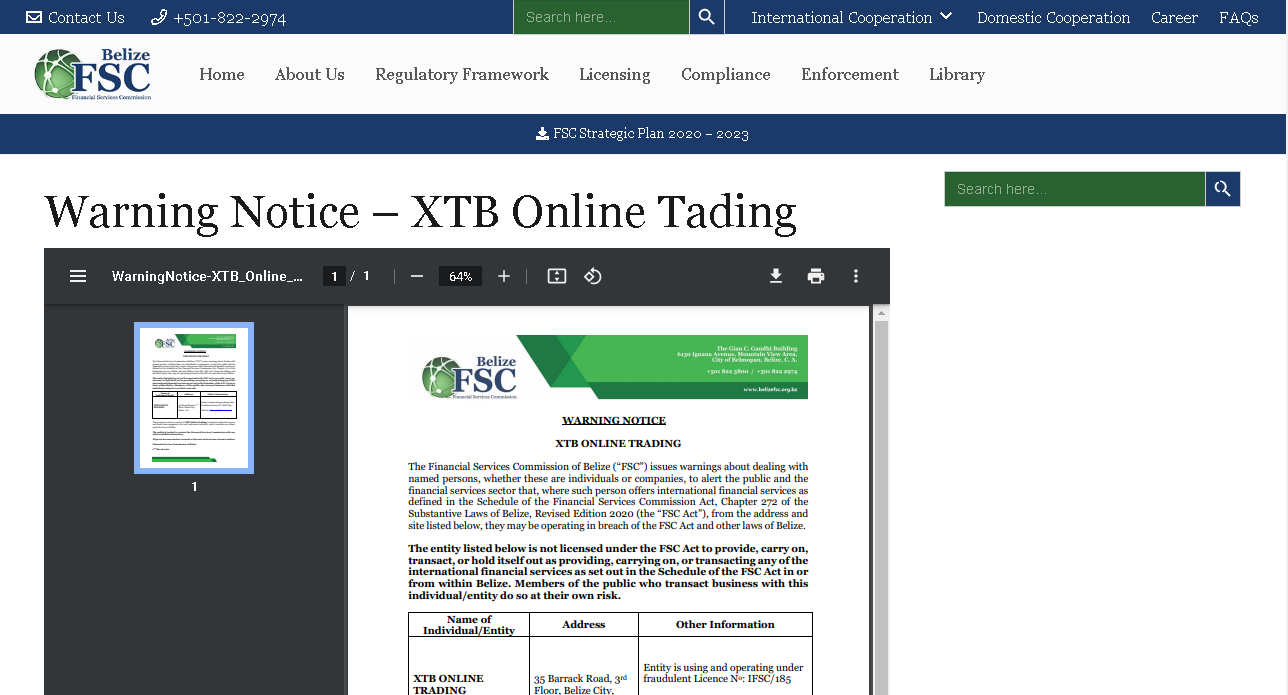Click FSC Strategic Plan 2020 – 2023 link

tap(651, 133)
